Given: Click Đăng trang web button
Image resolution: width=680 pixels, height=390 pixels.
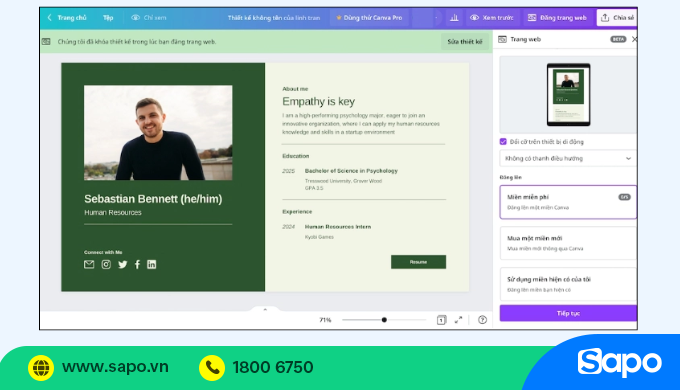Looking at the screenshot, I should (557, 18).
